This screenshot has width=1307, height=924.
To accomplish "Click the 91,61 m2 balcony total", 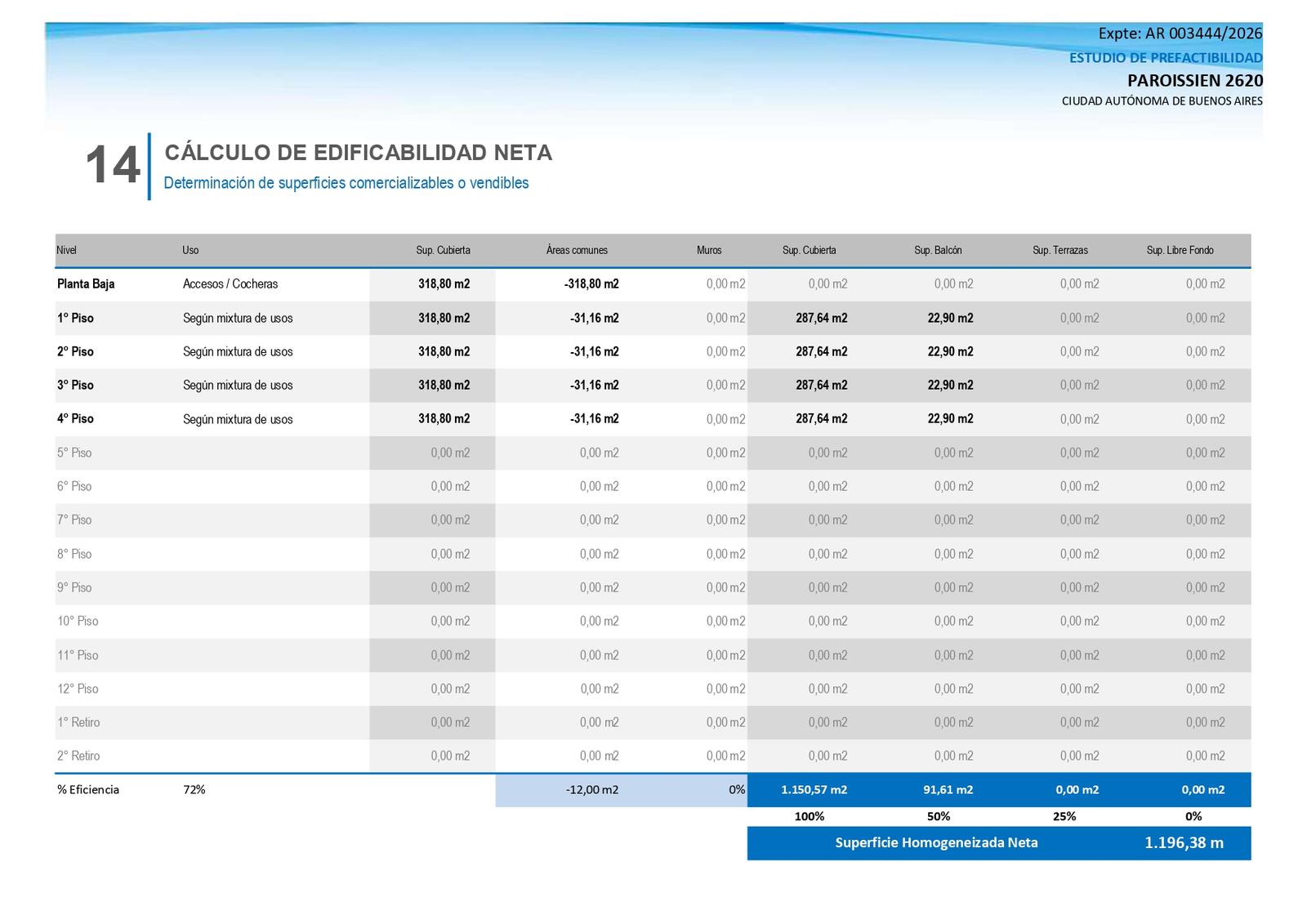I will click(x=948, y=790).
